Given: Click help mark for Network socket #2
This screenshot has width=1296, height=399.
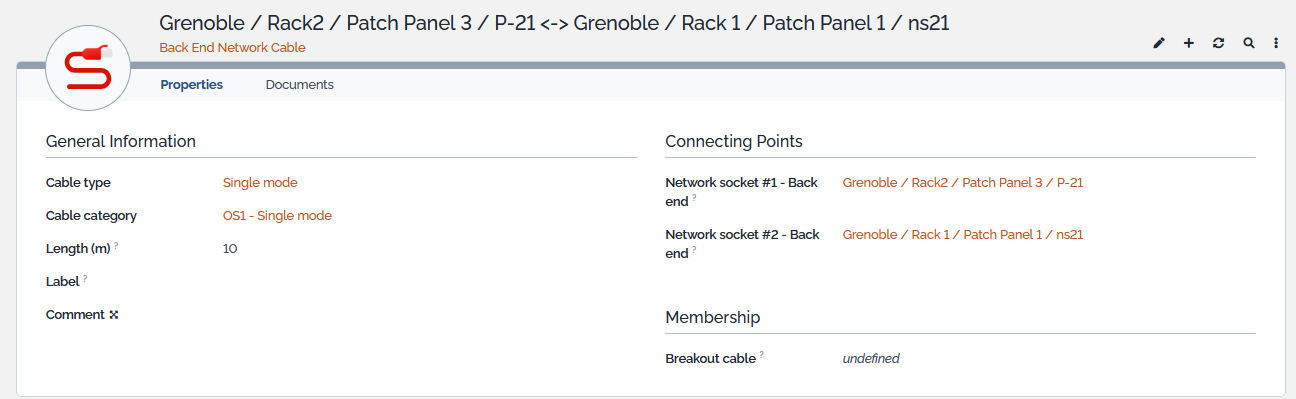Looking at the screenshot, I should [694, 250].
